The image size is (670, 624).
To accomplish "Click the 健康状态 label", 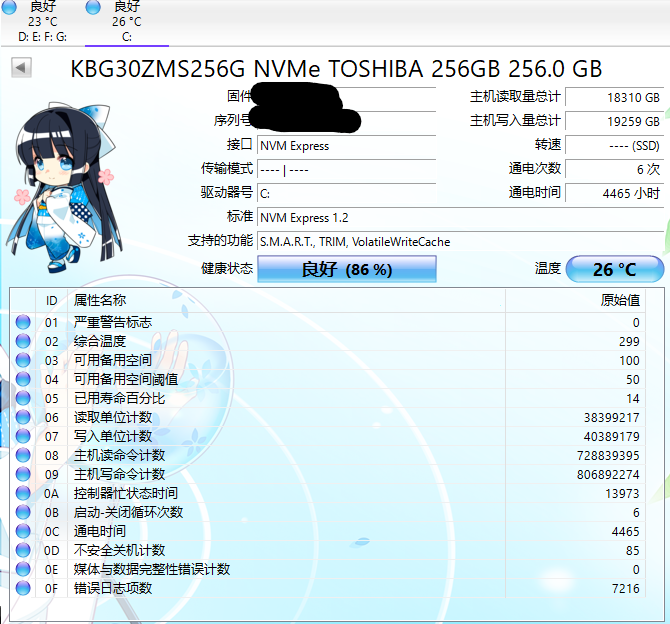I will tap(227, 268).
